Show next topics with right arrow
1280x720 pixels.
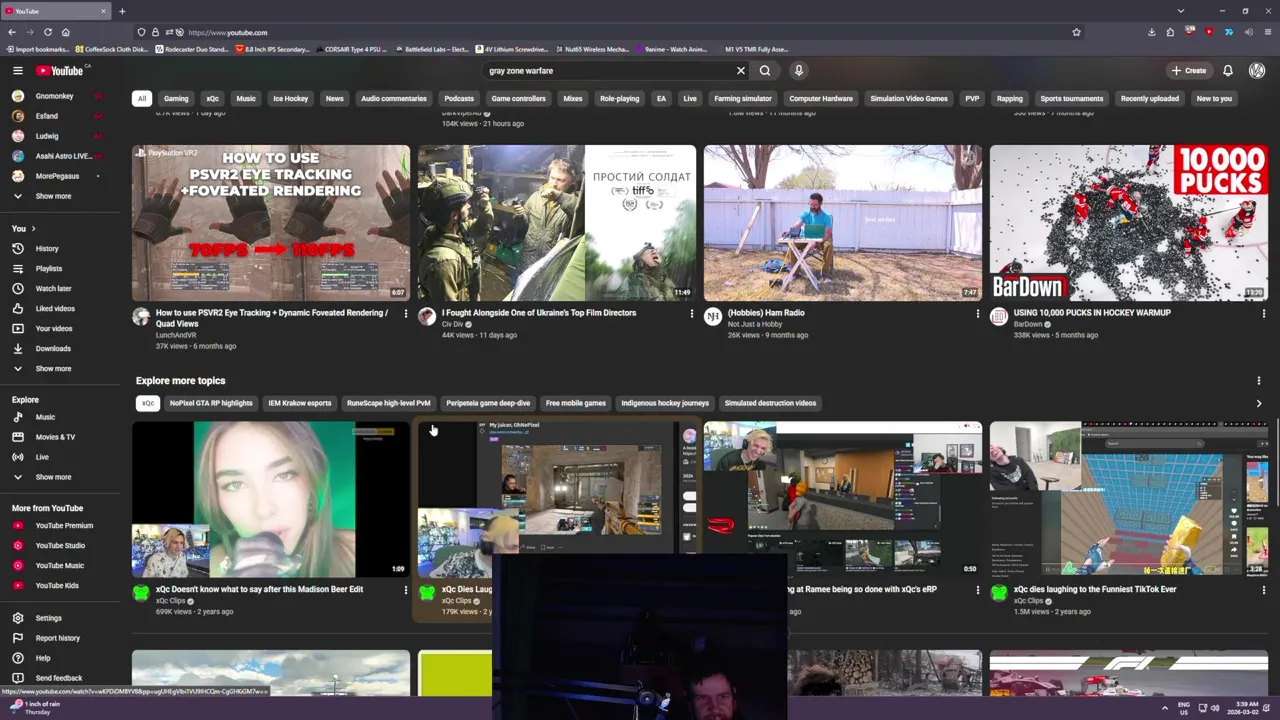click(x=1258, y=404)
